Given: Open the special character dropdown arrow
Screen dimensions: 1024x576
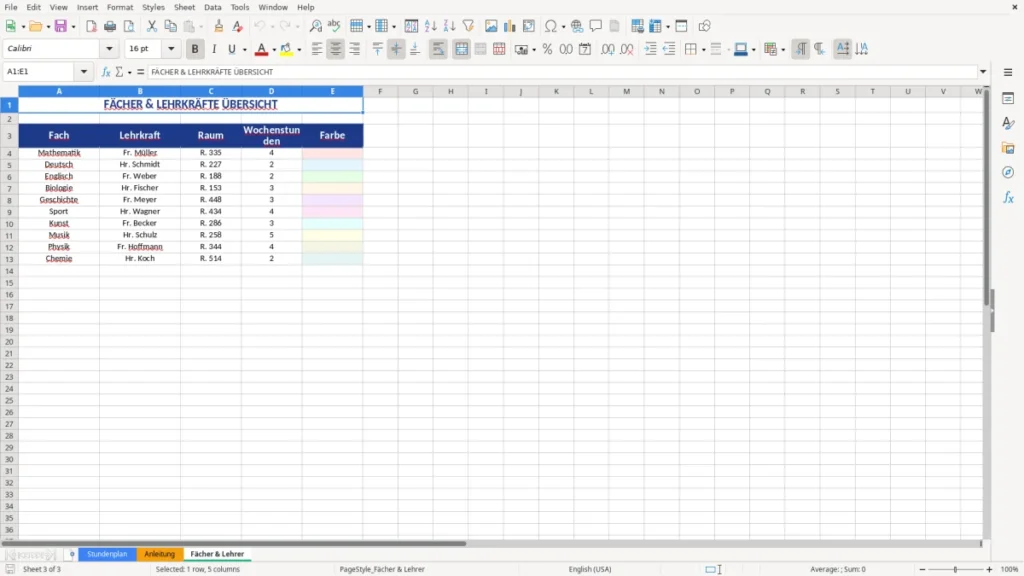Looking at the screenshot, I should point(563,27).
